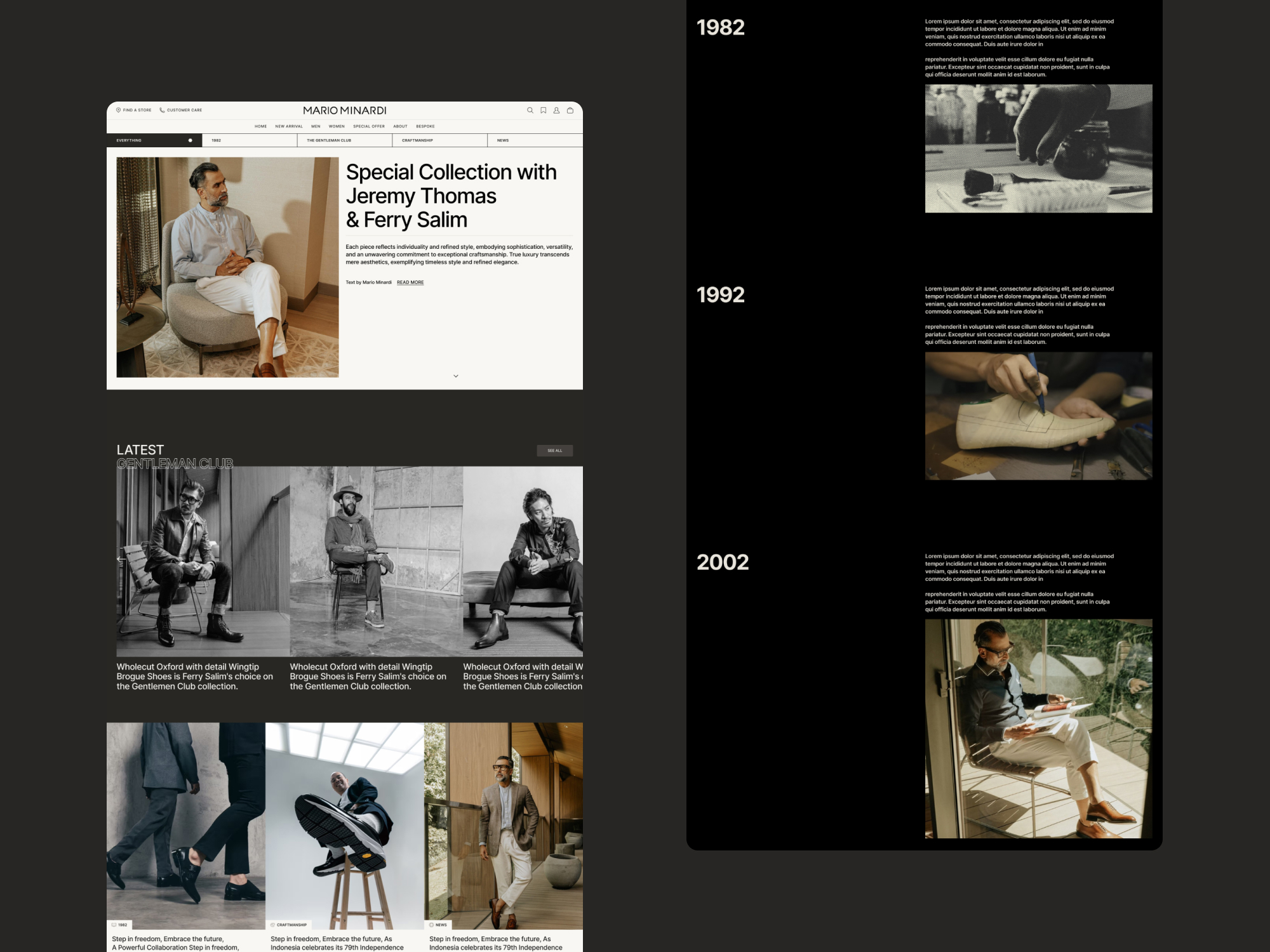Open article photo of walking legs in loafers
This screenshot has height=952, width=1270.
(x=186, y=826)
